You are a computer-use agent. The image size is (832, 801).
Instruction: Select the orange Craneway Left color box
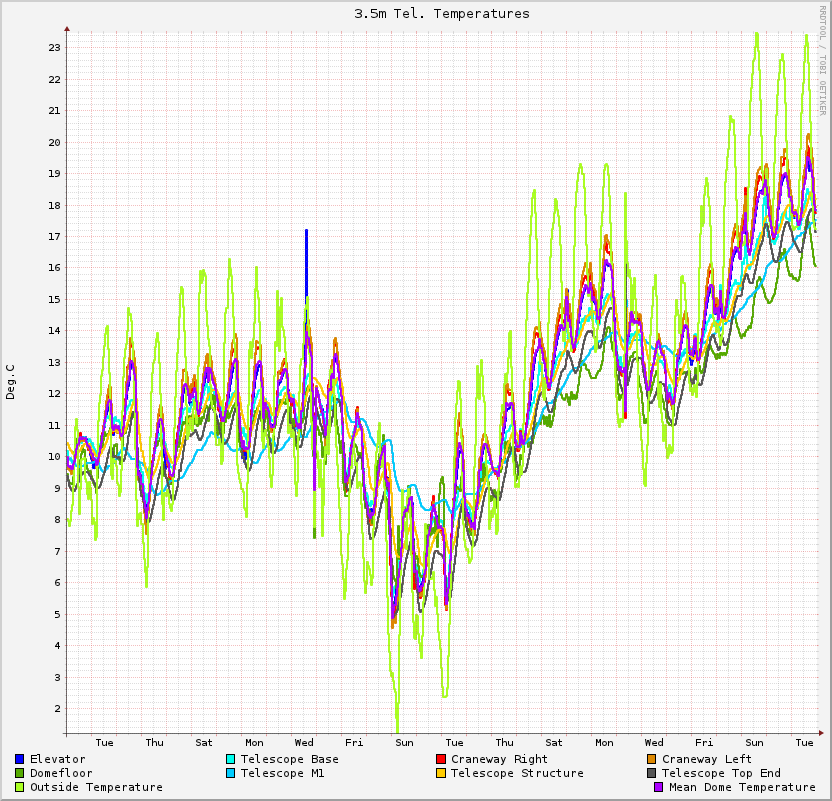click(652, 759)
